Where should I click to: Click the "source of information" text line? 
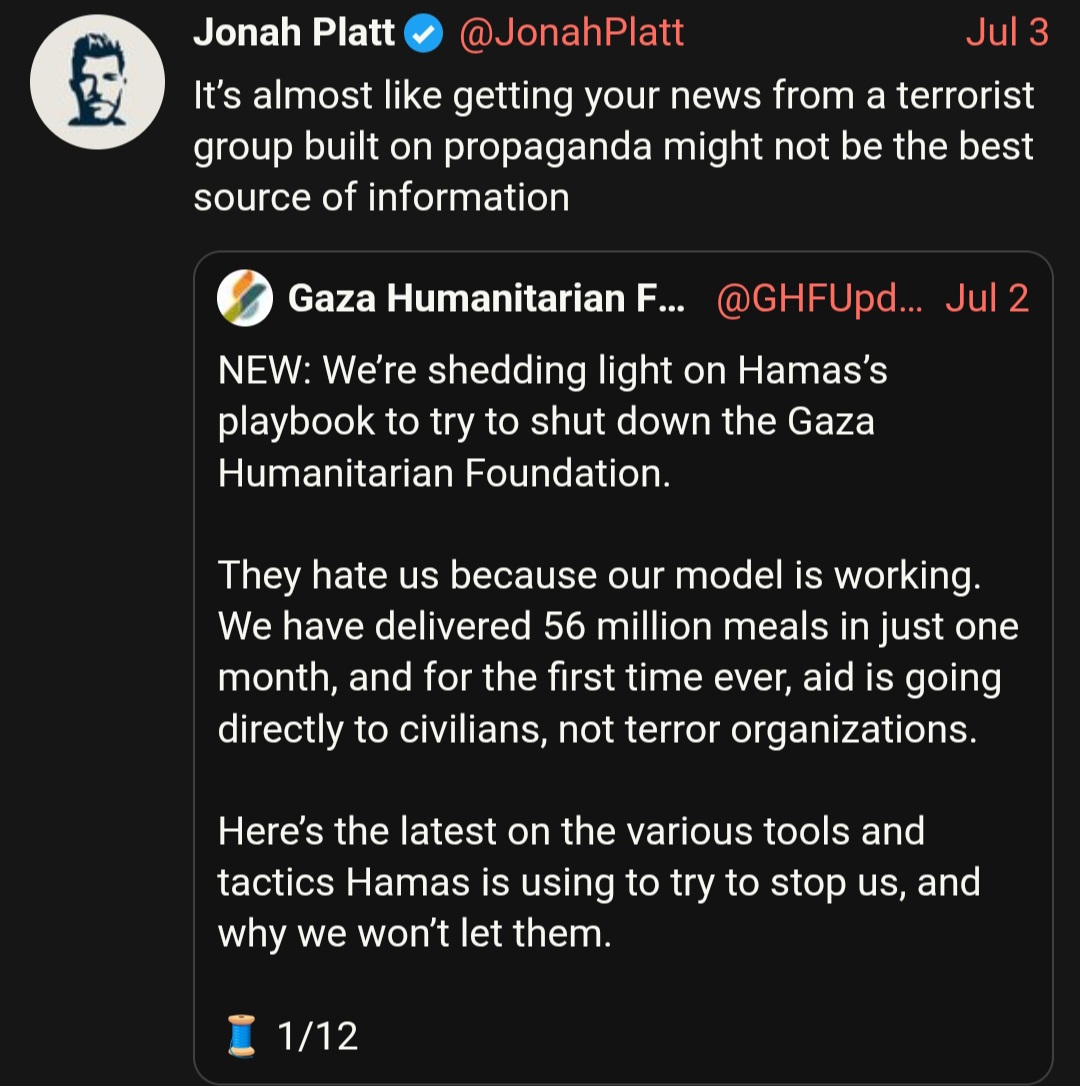(382, 197)
